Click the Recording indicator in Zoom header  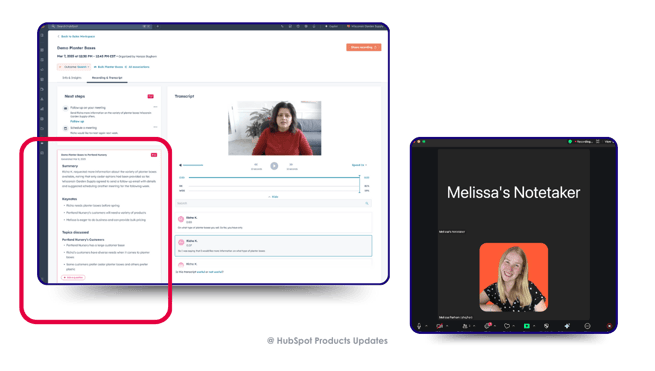coord(584,142)
